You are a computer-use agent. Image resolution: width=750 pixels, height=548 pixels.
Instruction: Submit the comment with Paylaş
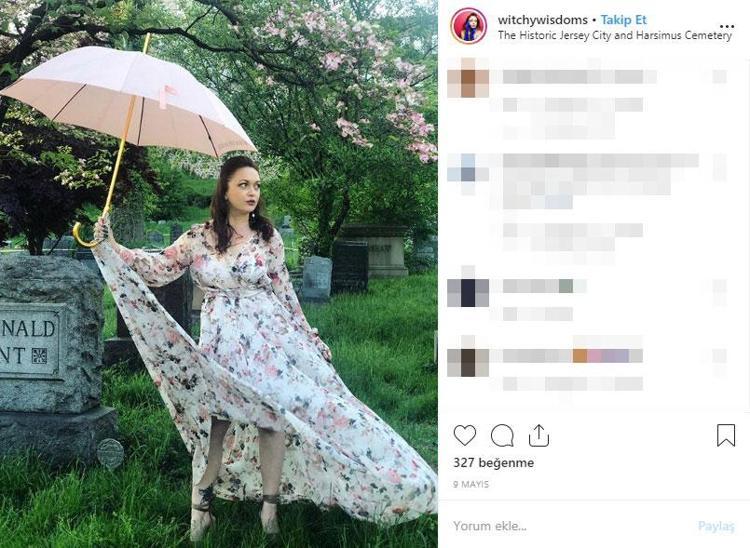(x=716, y=526)
